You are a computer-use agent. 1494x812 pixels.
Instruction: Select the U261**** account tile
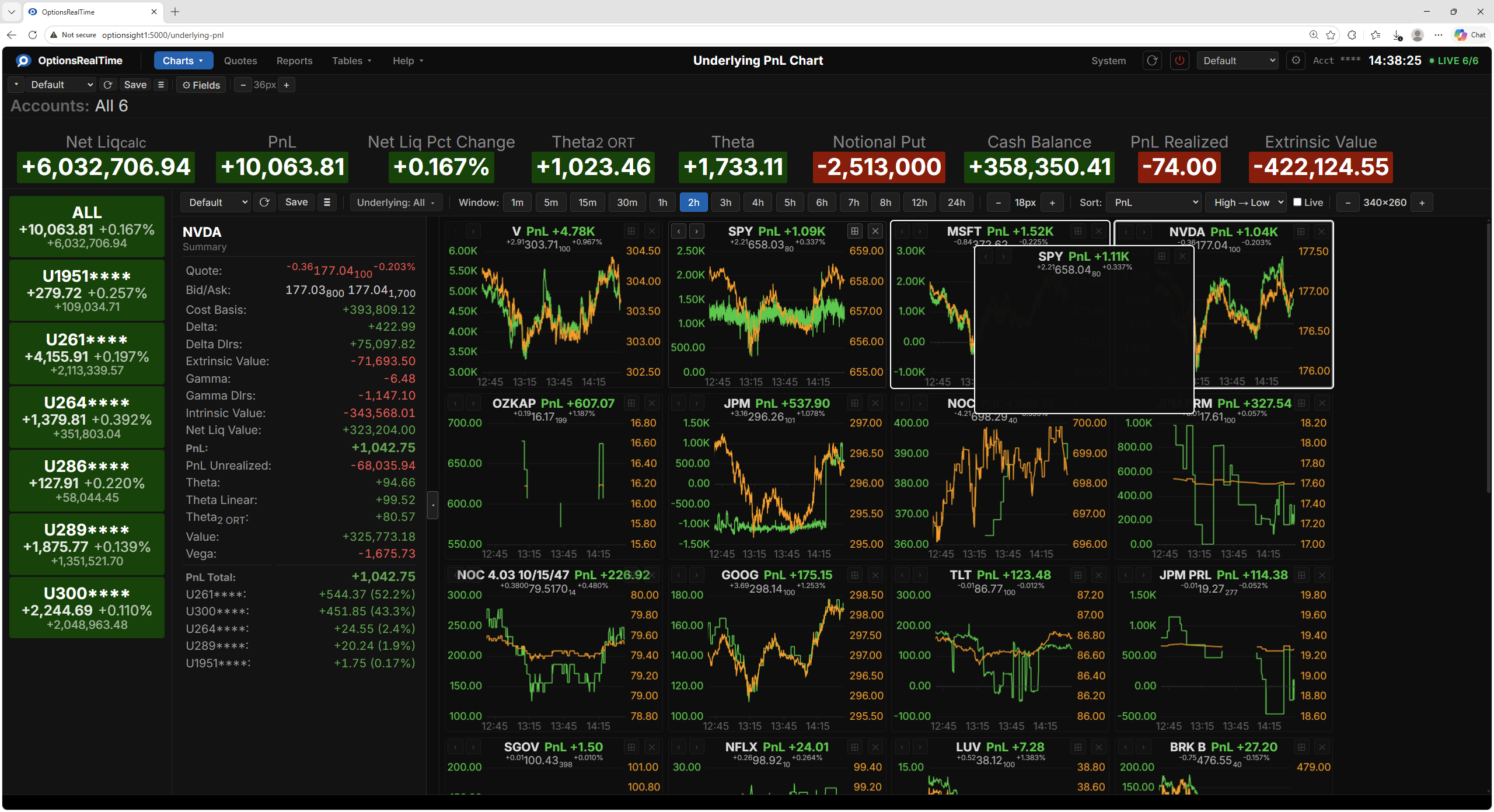coord(87,354)
